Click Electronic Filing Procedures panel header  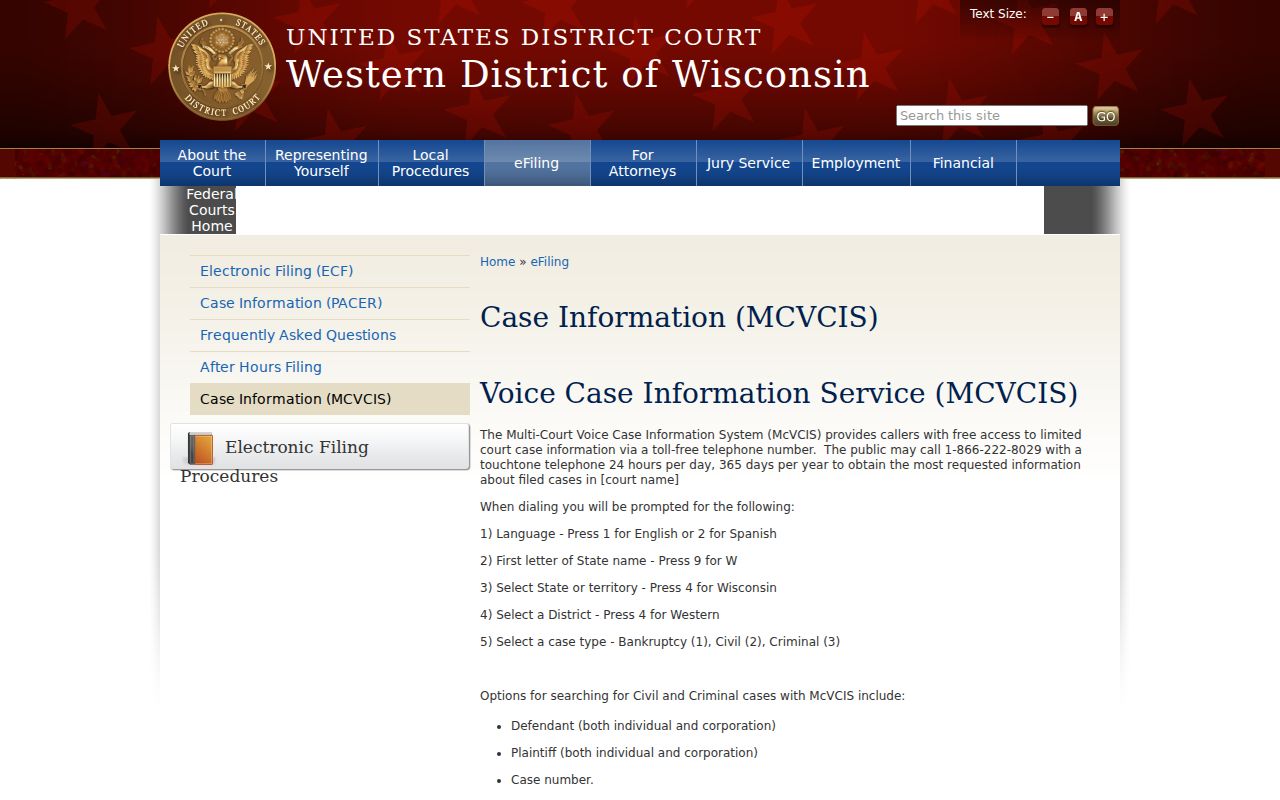(x=320, y=447)
